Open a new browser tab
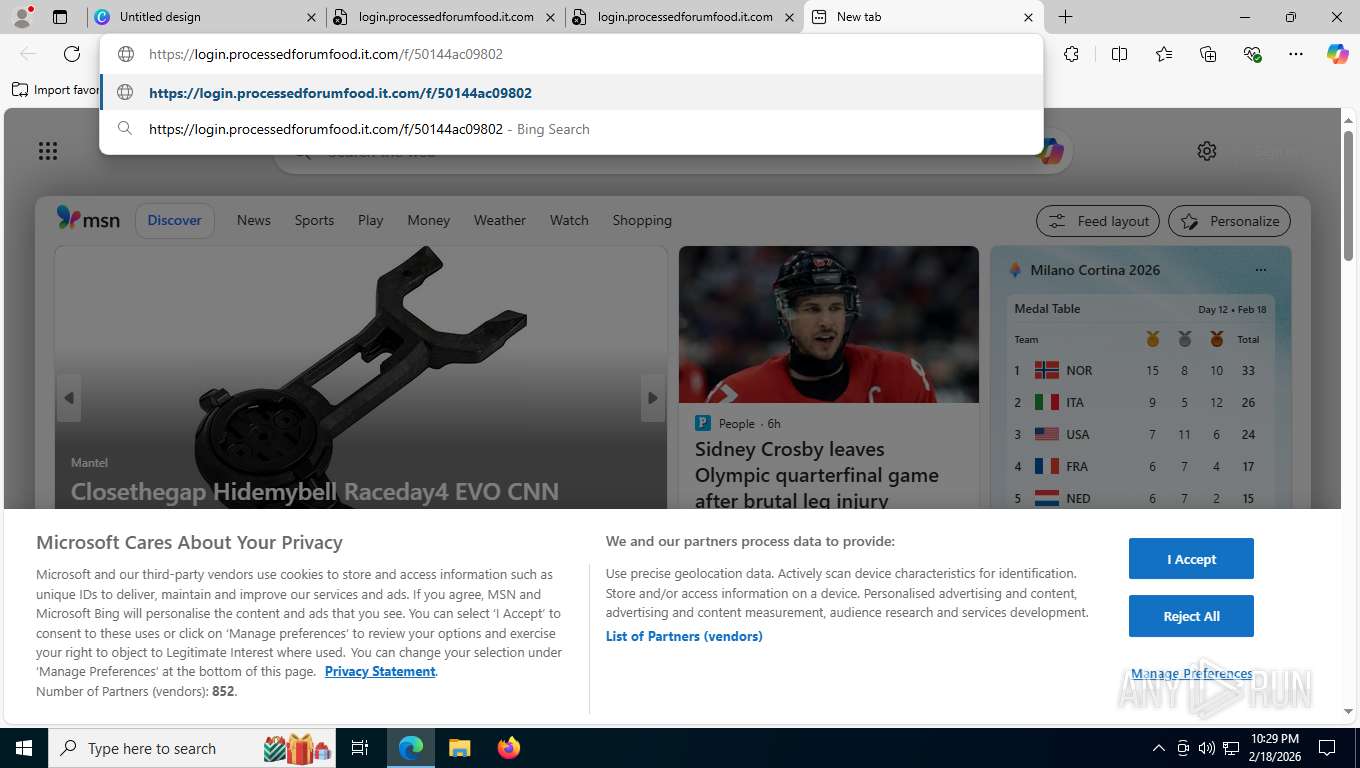Screen dimensions: 1360x768 pyautogui.click(x=1066, y=17)
